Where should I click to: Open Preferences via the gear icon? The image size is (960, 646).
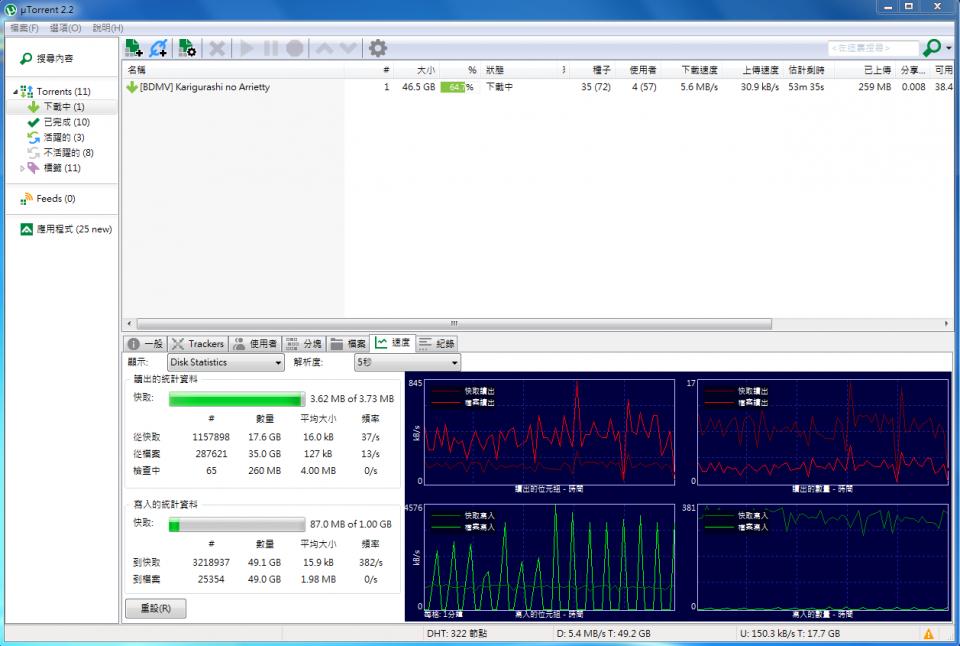[x=377, y=48]
